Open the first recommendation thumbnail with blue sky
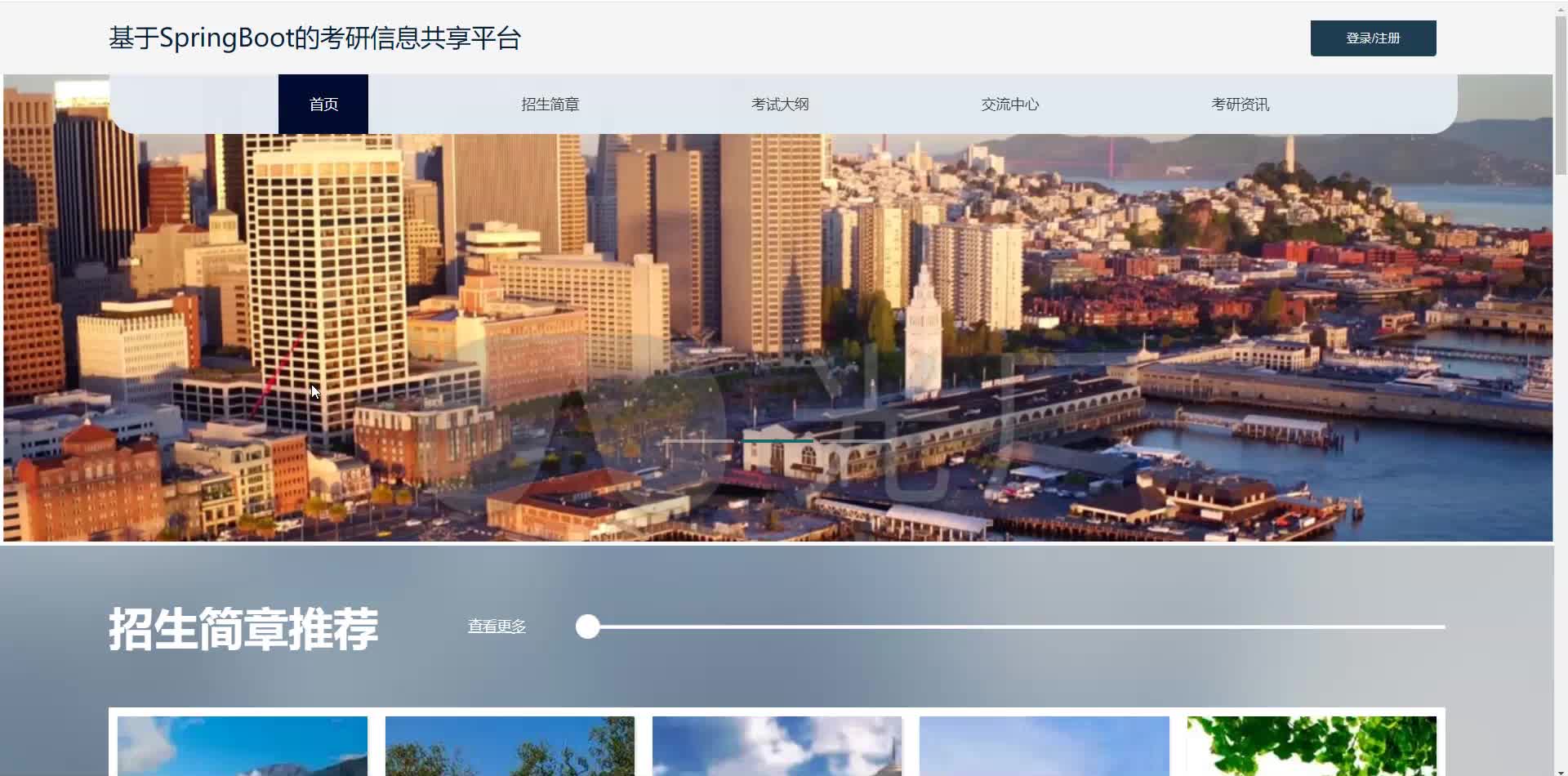Image resolution: width=1568 pixels, height=776 pixels. (x=243, y=746)
